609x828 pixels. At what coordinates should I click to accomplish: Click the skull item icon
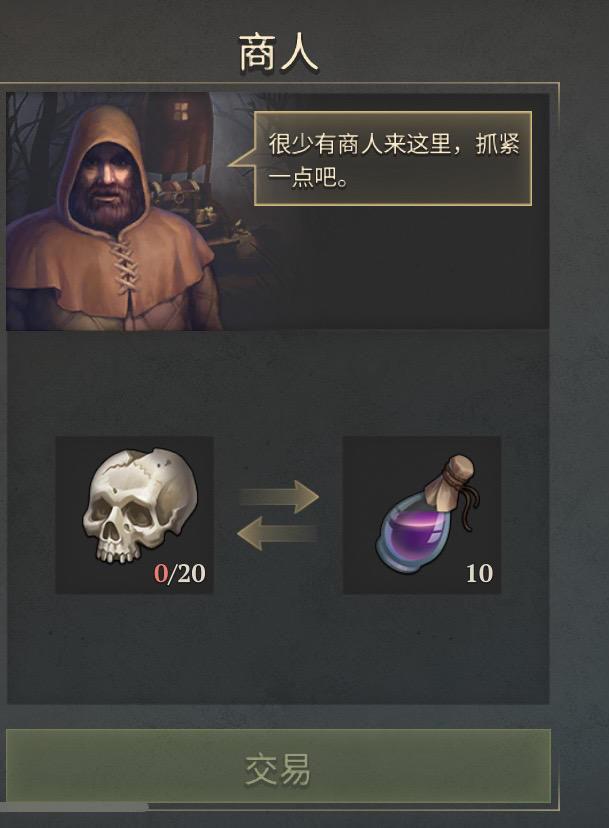[140, 505]
